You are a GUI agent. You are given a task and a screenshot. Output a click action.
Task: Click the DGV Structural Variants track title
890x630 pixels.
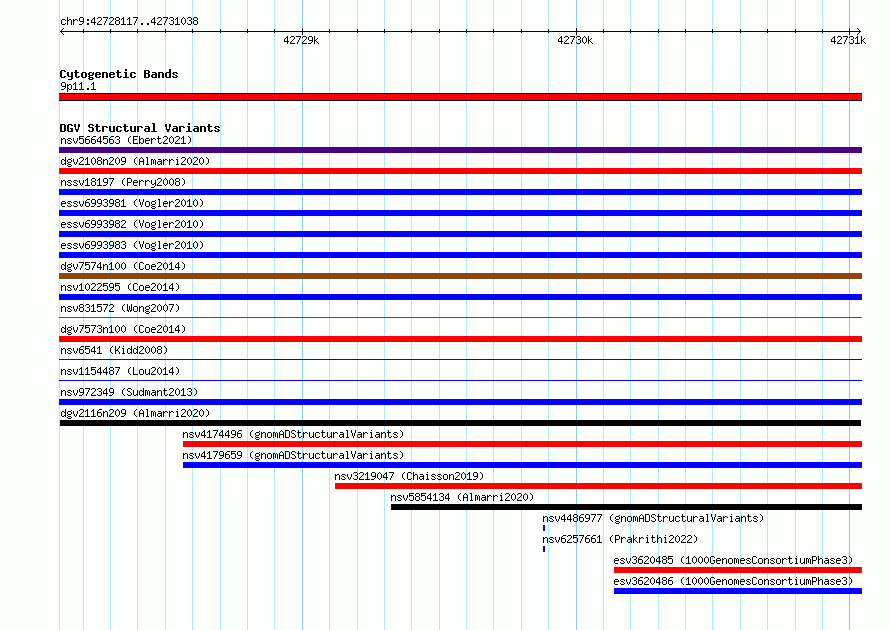pos(140,128)
